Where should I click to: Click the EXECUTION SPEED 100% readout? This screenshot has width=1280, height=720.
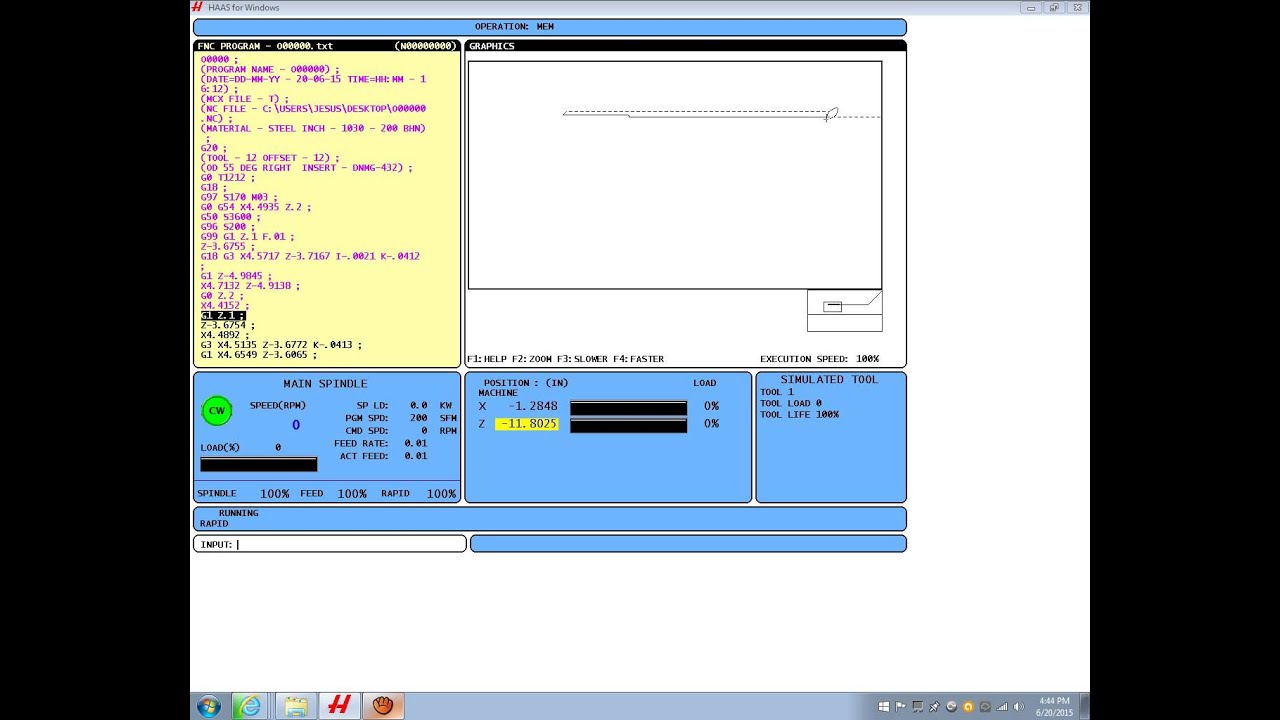[x=819, y=359]
